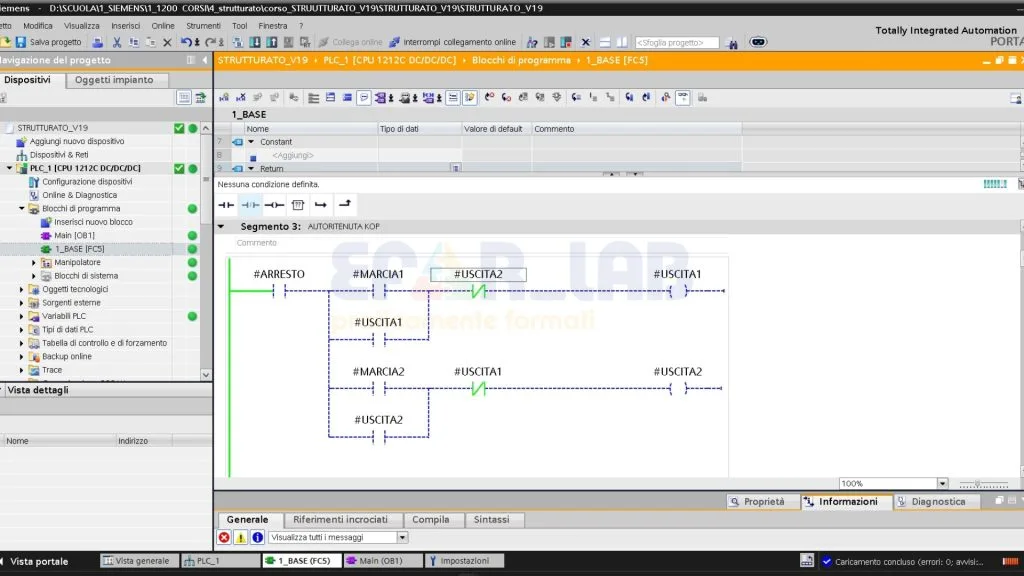
Task: Insert a normally open contact
Action: (226, 204)
